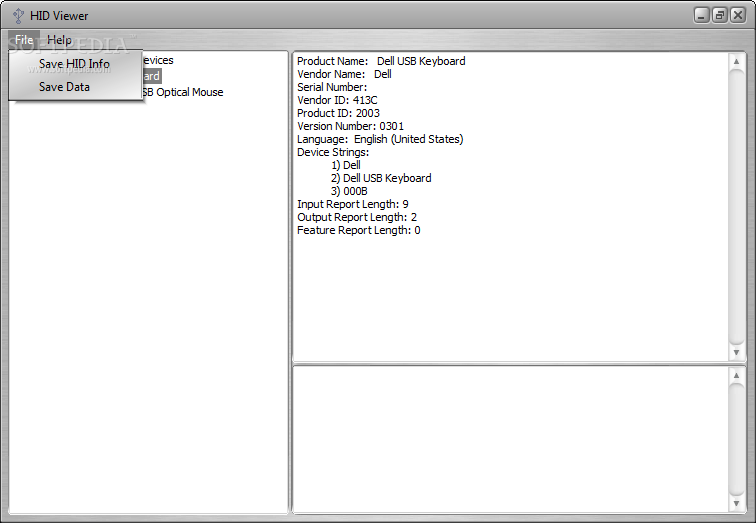This screenshot has height=523, width=756.
Task: Click the Device Strings: label
Action: pyautogui.click(x=333, y=152)
